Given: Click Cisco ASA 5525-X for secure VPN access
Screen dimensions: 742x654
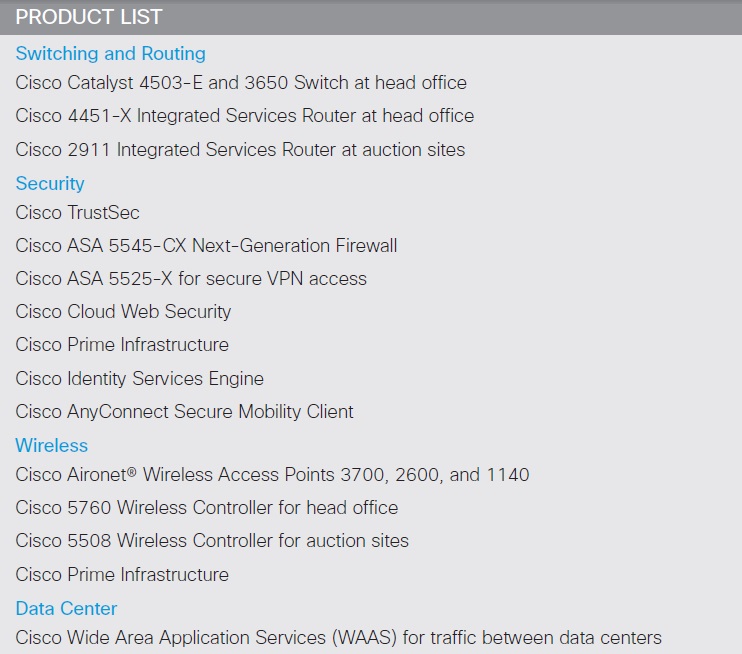Looking at the screenshot, I should pyautogui.click(x=191, y=279).
